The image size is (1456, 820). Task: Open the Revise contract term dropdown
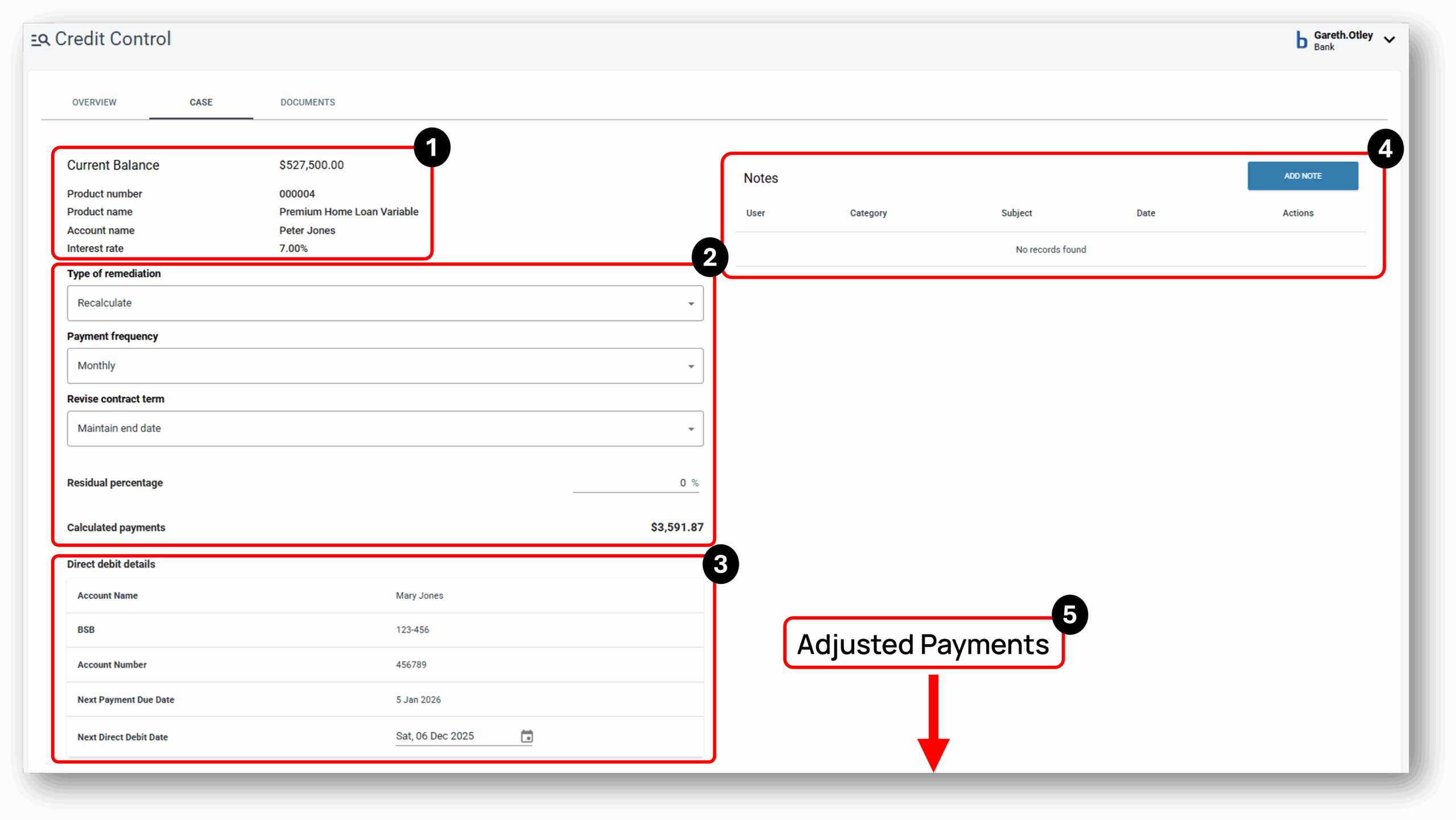click(x=385, y=428)
